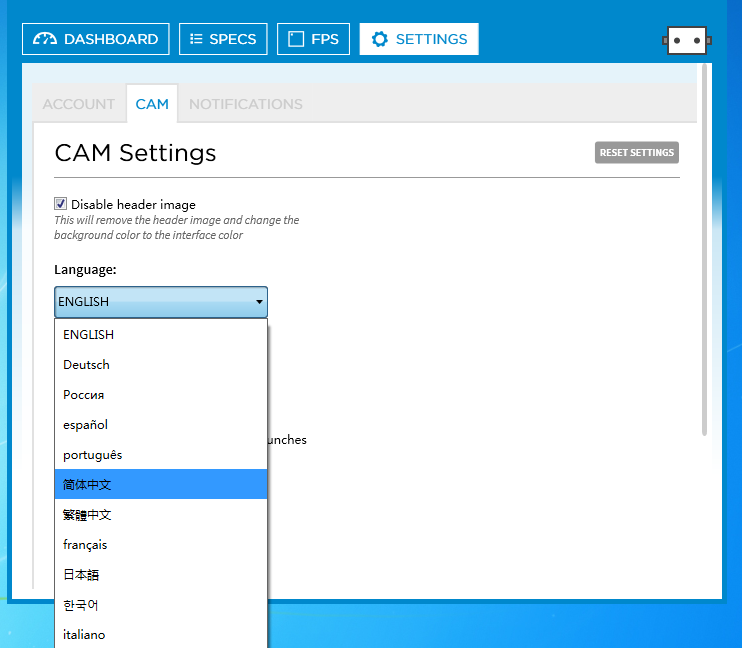This screenshot has width=742, height=648.
Task: Choose Deutsch in the language list
Action: 87,365
